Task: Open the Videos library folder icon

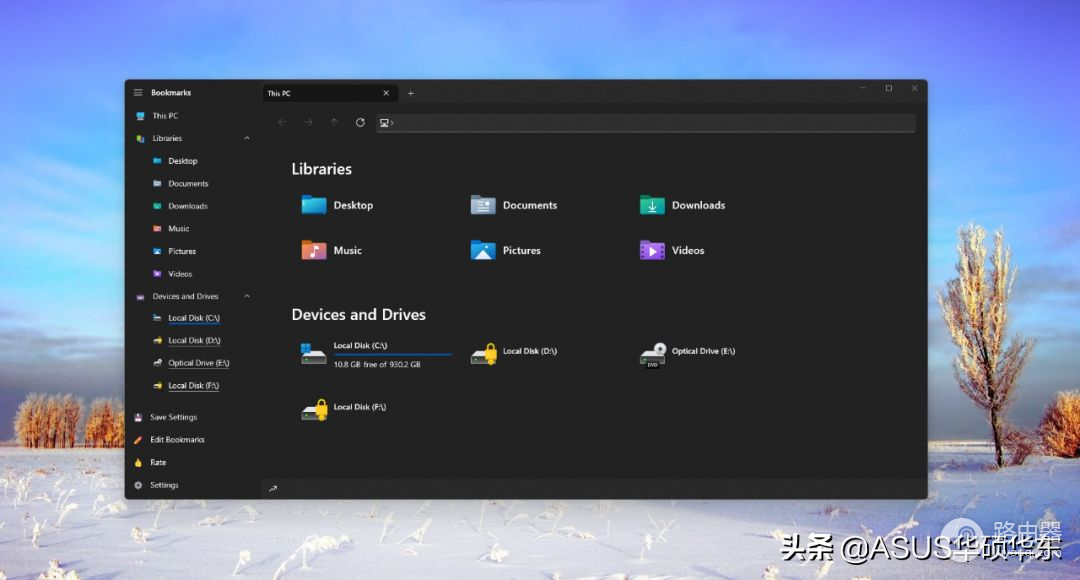Action: [652, 250]
